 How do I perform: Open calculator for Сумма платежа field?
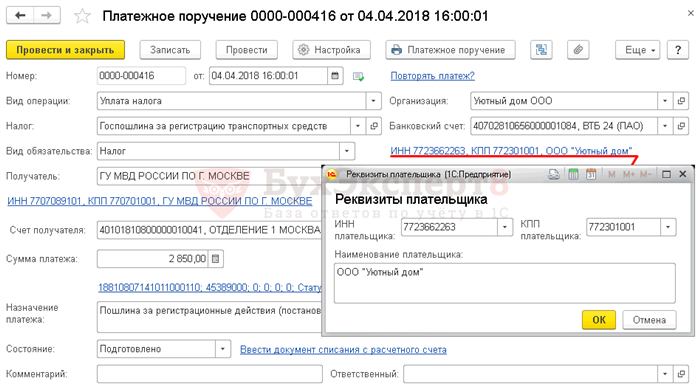[216, 259]
